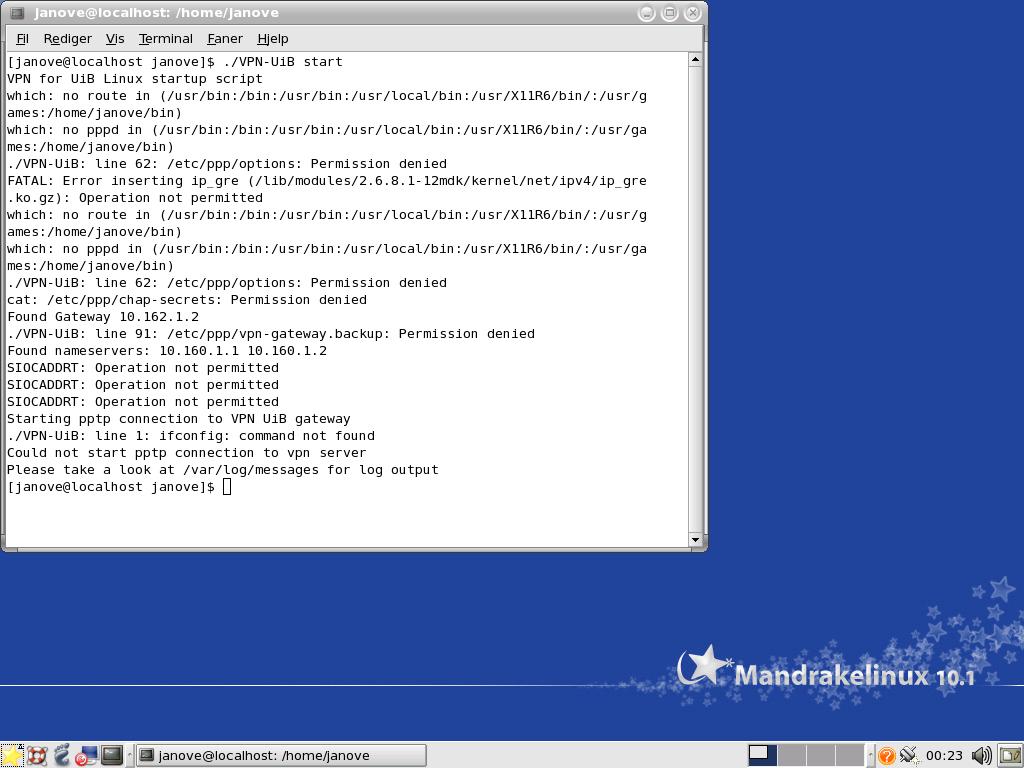Maximize the terminal window
Screen dimensions: 1024x768
coord(669,12)
